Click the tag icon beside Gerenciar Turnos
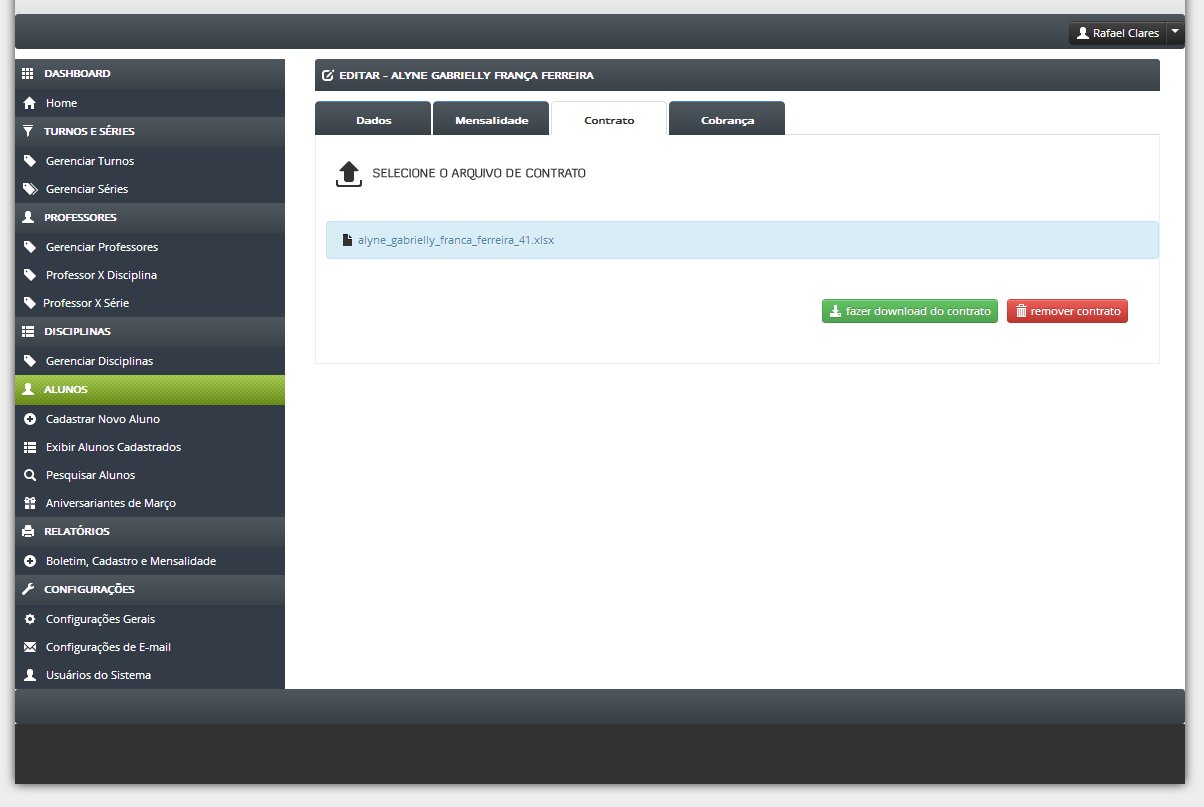This screenshot has width=1204, height=807. pos(29,161)
